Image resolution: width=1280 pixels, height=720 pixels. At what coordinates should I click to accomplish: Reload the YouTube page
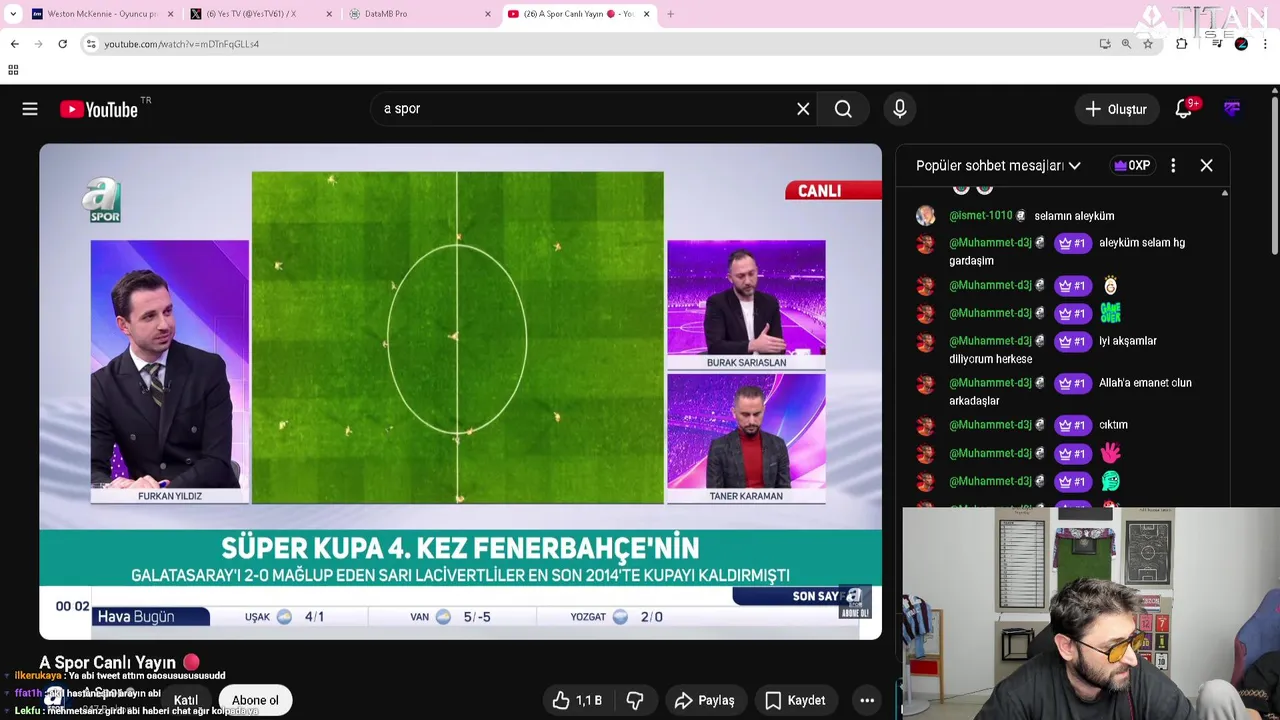tap(62, 44)
